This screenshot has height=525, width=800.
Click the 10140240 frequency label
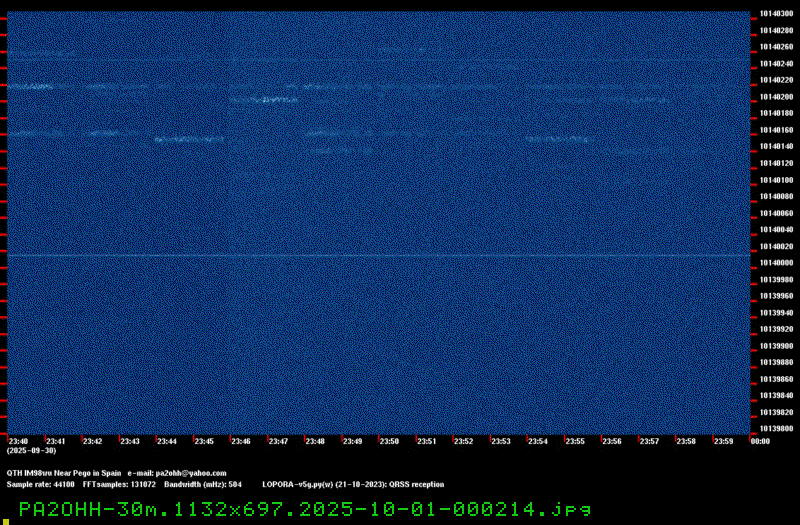(x=776, y=64)
